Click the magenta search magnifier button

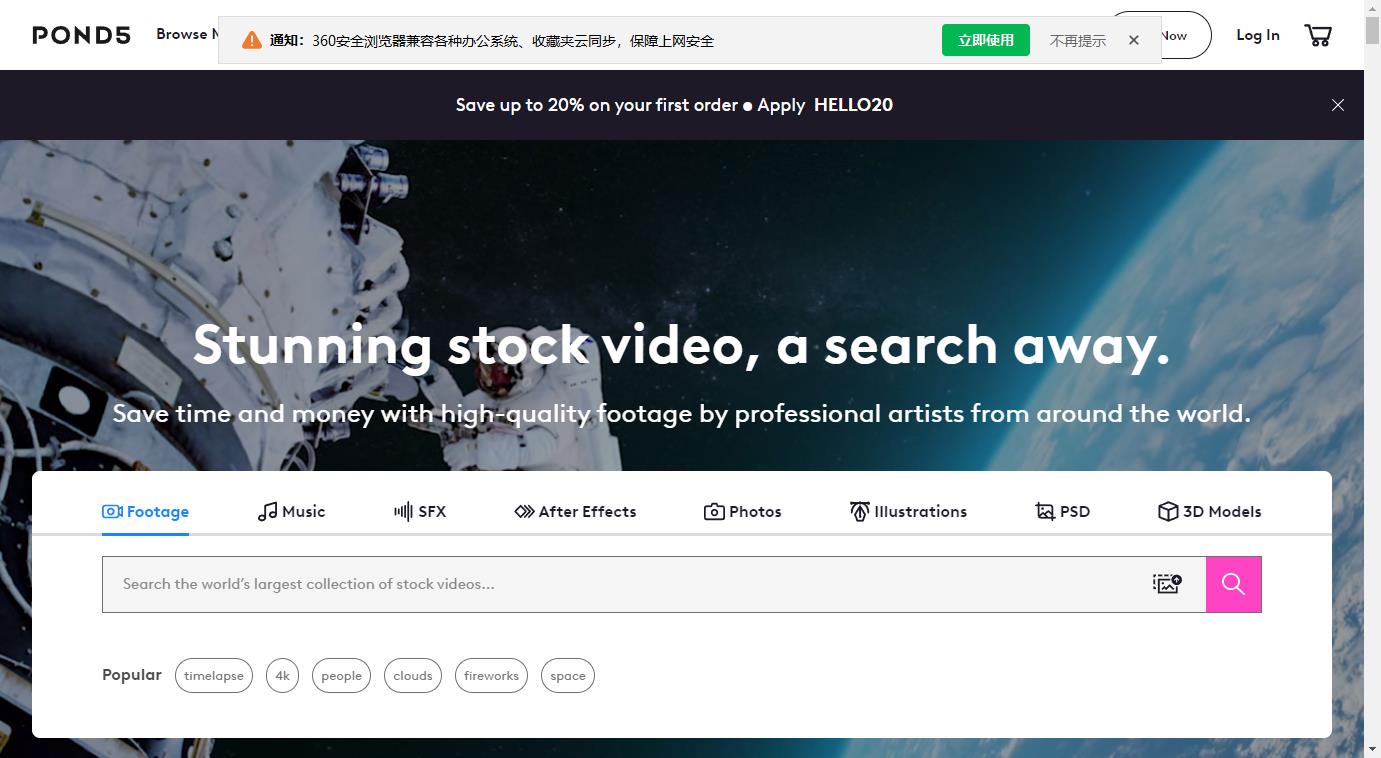click(1233, 584)
